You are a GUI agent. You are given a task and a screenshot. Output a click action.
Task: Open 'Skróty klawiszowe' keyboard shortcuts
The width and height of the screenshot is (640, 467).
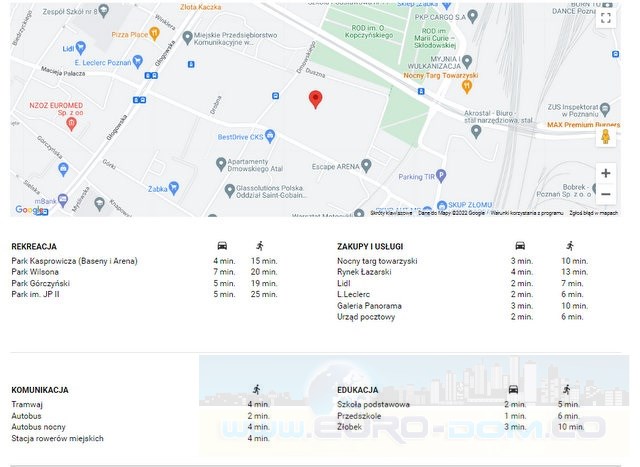point(391,213)
